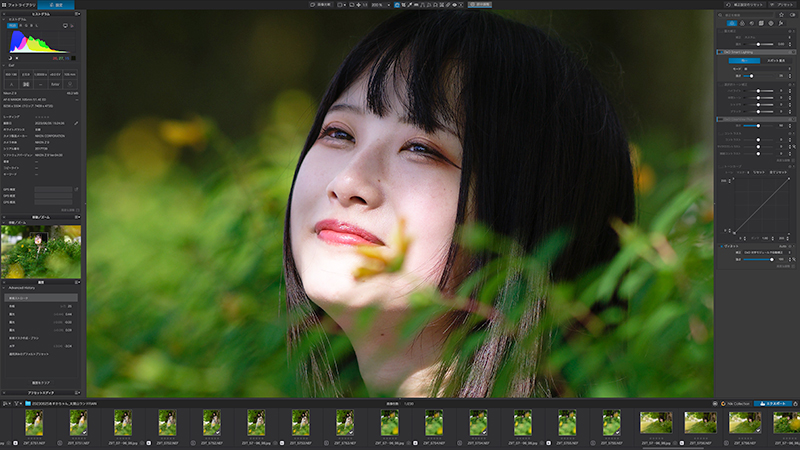800x450 pixels.
Task: Click the blue Export button
Action: (772, 404)
